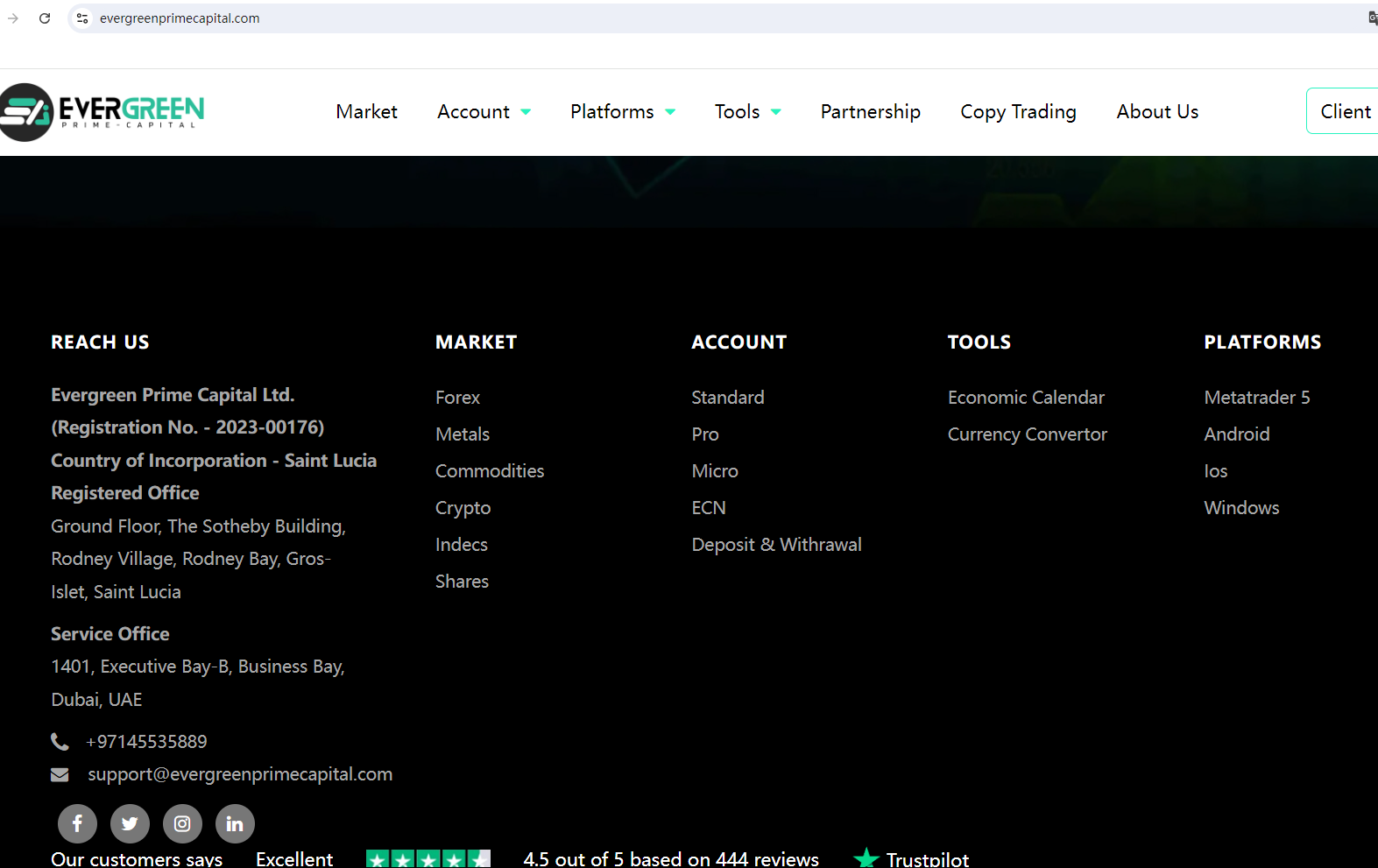This screenshot has height=868, width=1378.
Task: Expand the Tools dropdown in navbar
Action: pyautogui.click(x=747, y=112)
